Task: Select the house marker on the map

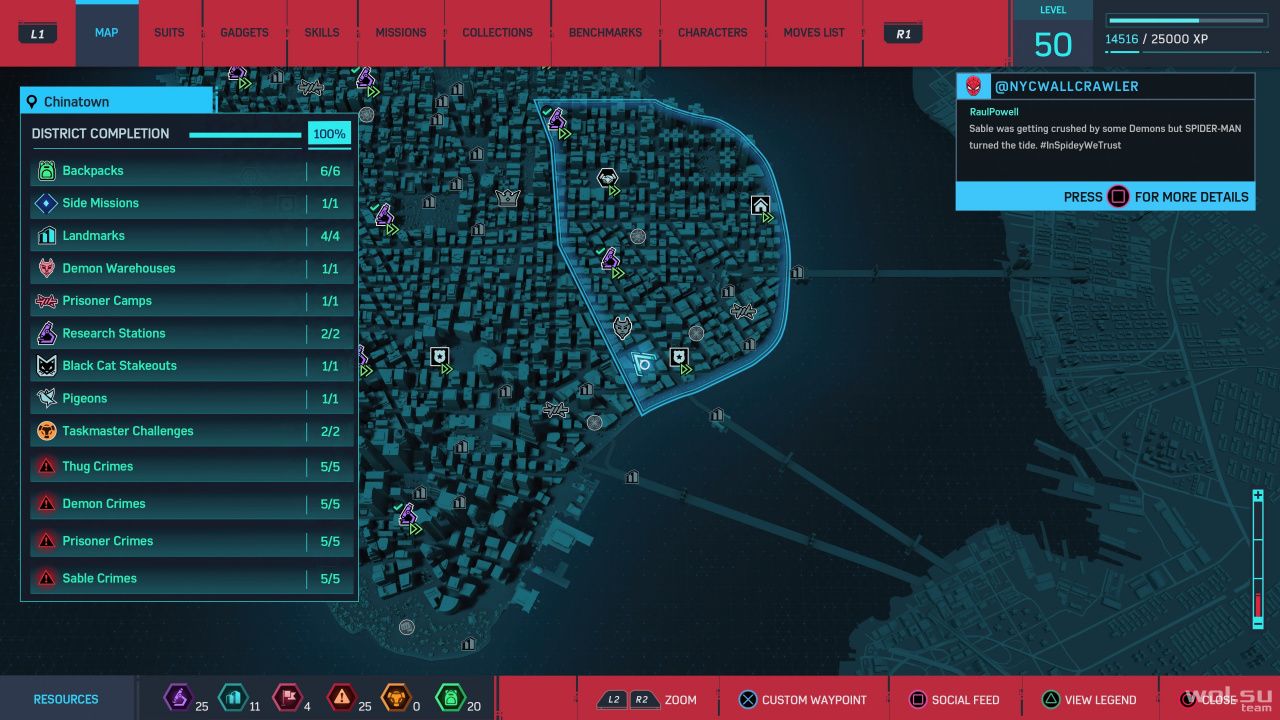Action: point(760,206)
